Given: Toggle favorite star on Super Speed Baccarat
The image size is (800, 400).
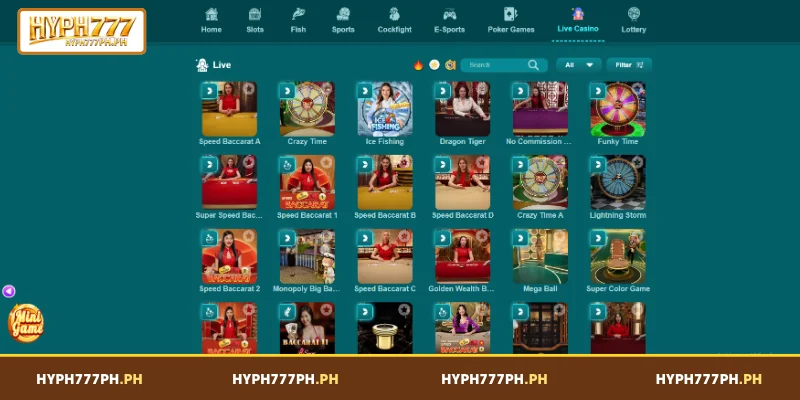Looking at the screenshot, I should tap(248, 162).
